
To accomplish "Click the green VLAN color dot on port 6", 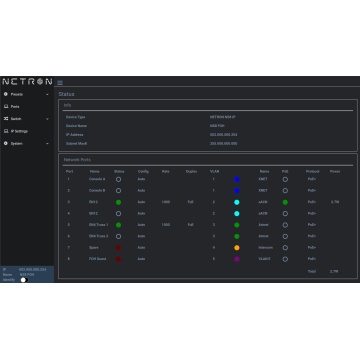I will [x=237, y=236].
